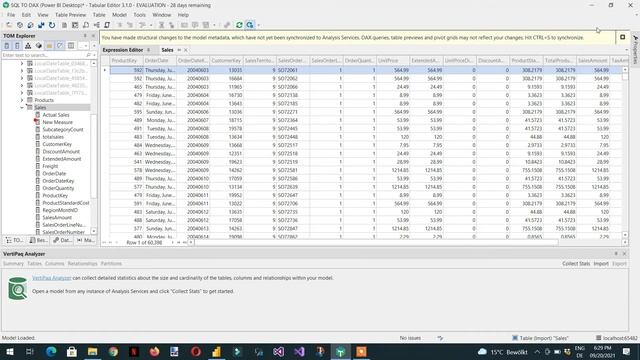Screen dimensions: 640x360
Task: Click the green refresh arrows toolbar icon
Action: 239,25
